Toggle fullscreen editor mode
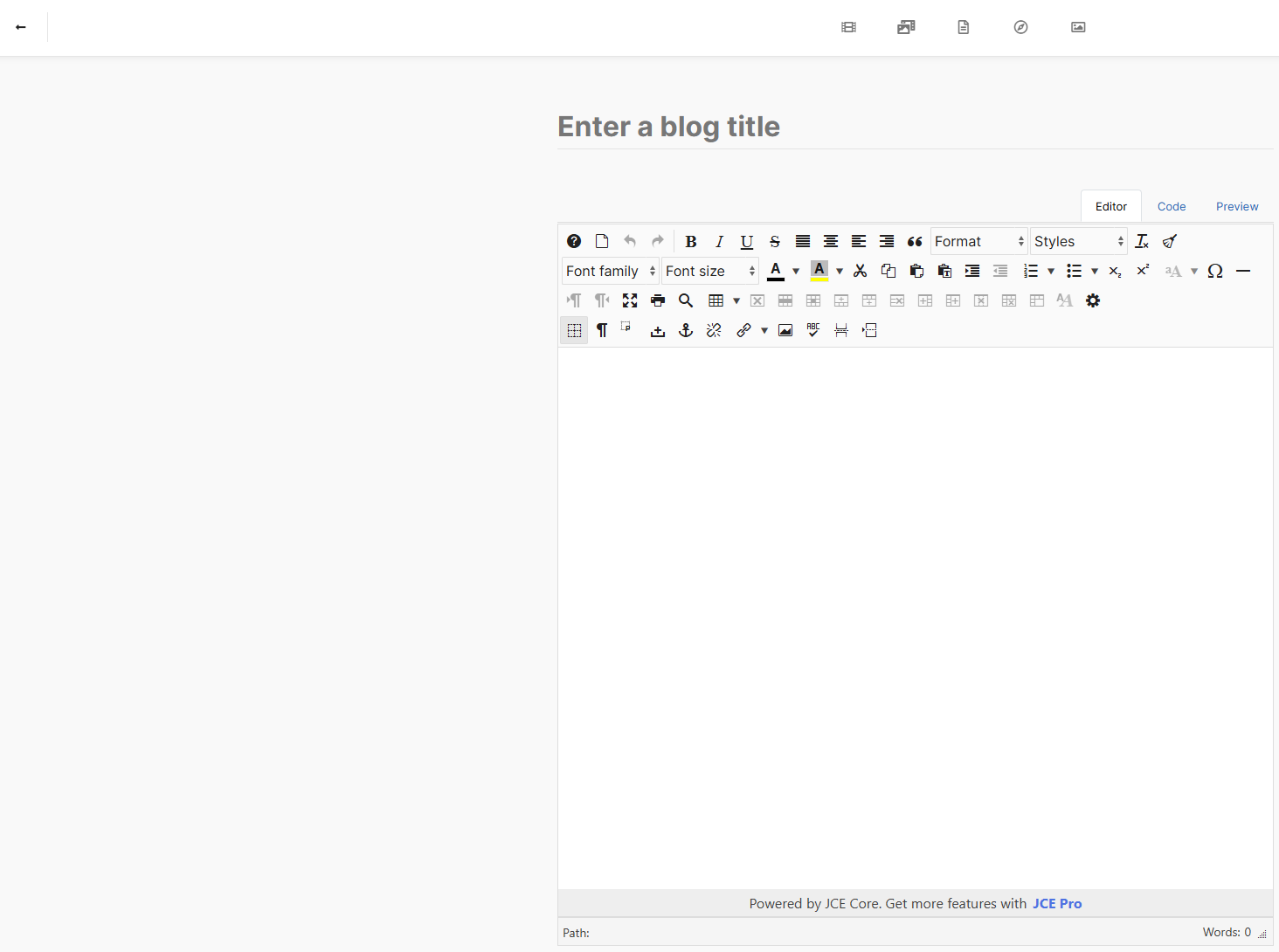The image size is (1279, 952). pyautogui.click(x=630, y=300)
